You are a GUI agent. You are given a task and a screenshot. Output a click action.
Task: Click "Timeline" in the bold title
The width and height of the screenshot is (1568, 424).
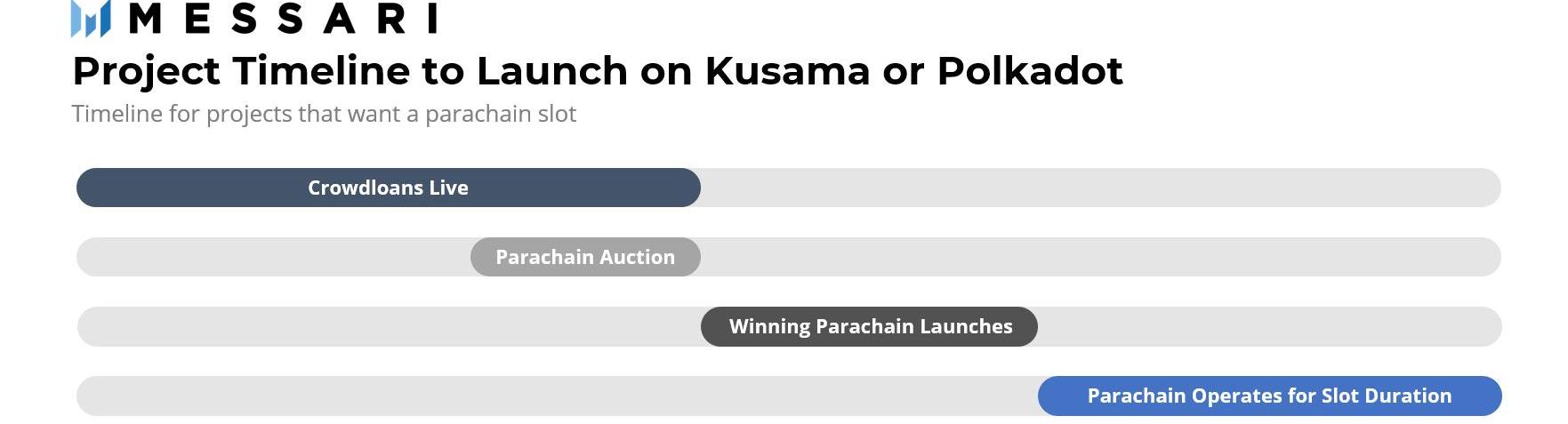point(320,71)
